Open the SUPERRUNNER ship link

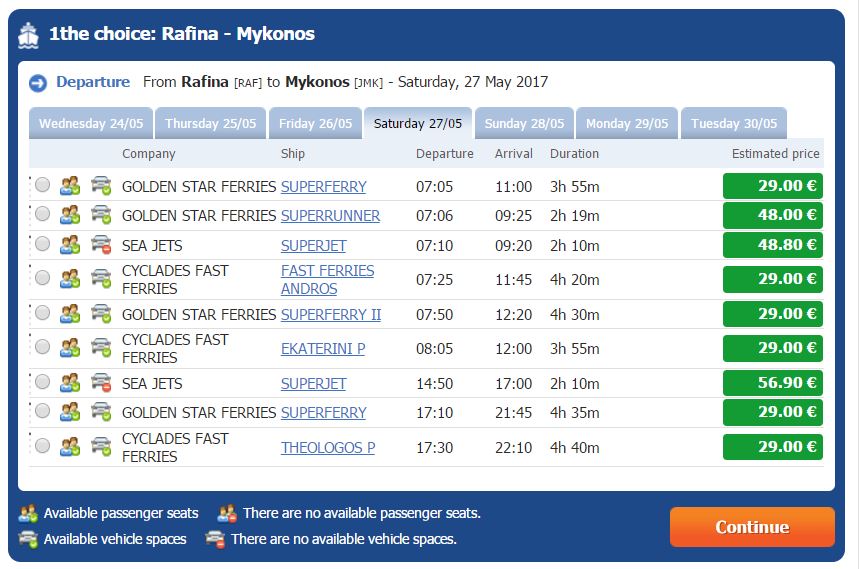(330, 216)
